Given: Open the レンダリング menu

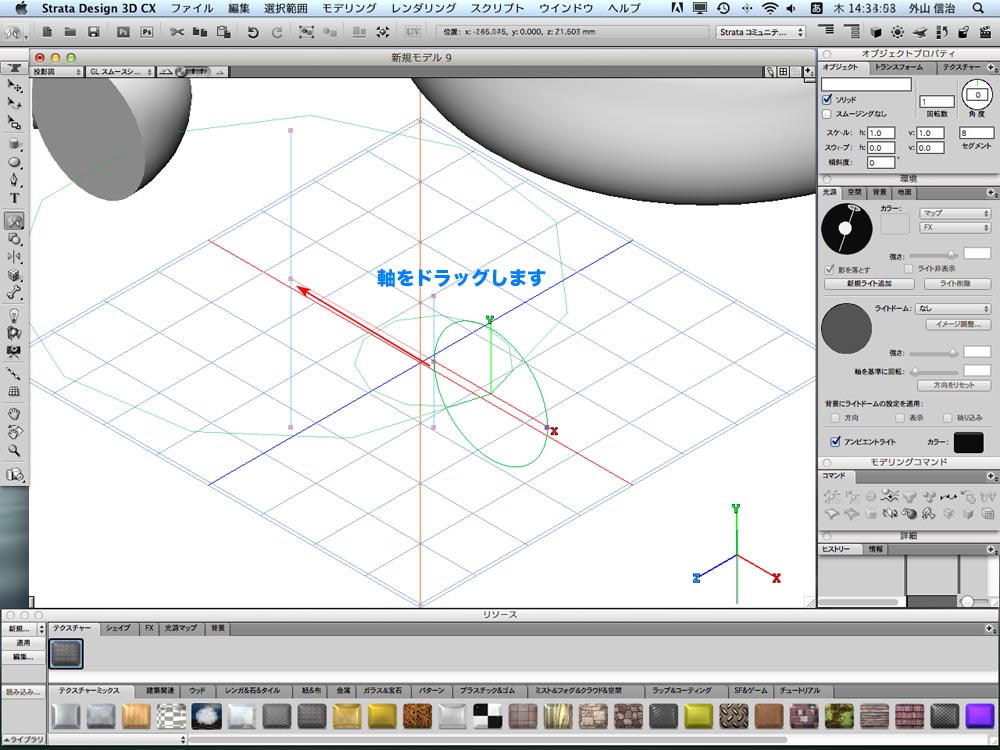Looking at the screenshot, I should click(x=423, y=8).
